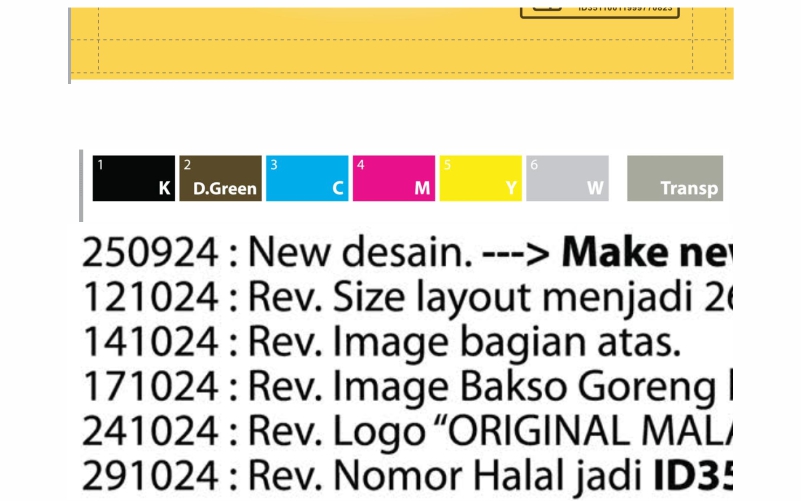Image resolution: width=801 pixels, height=501 pixels.
Task: Pick the cyan C swatch
Action: tap(307, 178)
